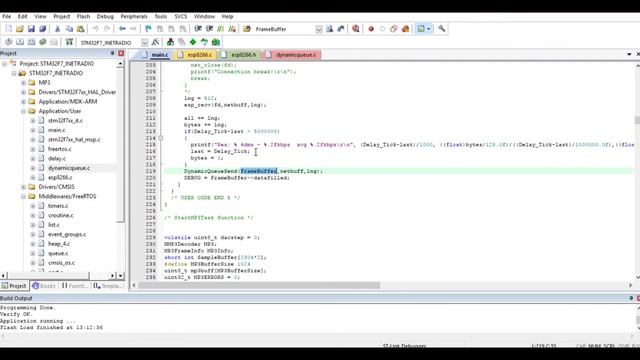Insert a bookmark on the current line
640x360 pixels.
point(148,29)
